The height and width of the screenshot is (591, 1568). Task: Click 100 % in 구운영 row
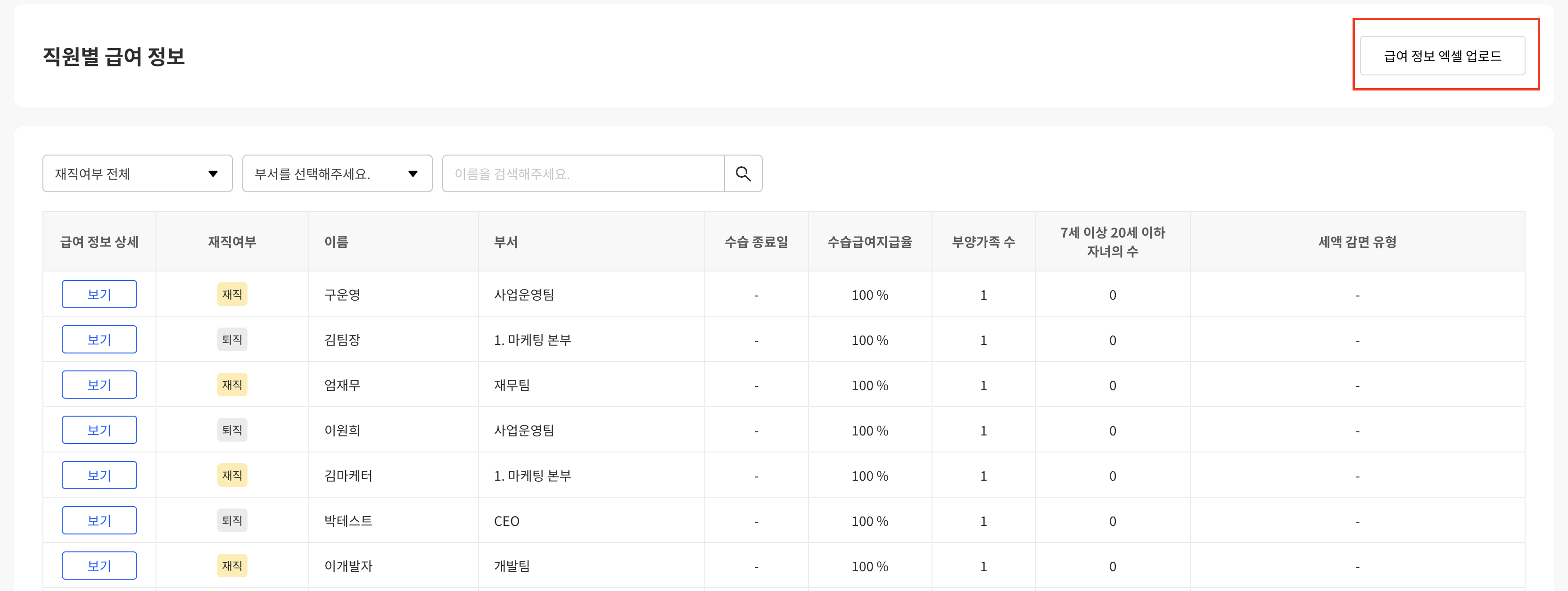[x=870, y=295]
